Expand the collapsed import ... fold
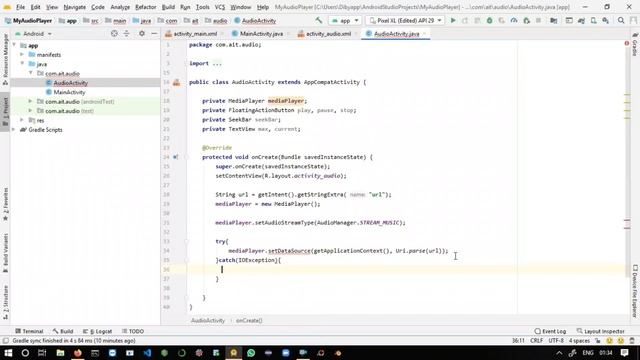The height and width of the screenshot is (360, 640). pyautogui.click(x=217, y=63)
